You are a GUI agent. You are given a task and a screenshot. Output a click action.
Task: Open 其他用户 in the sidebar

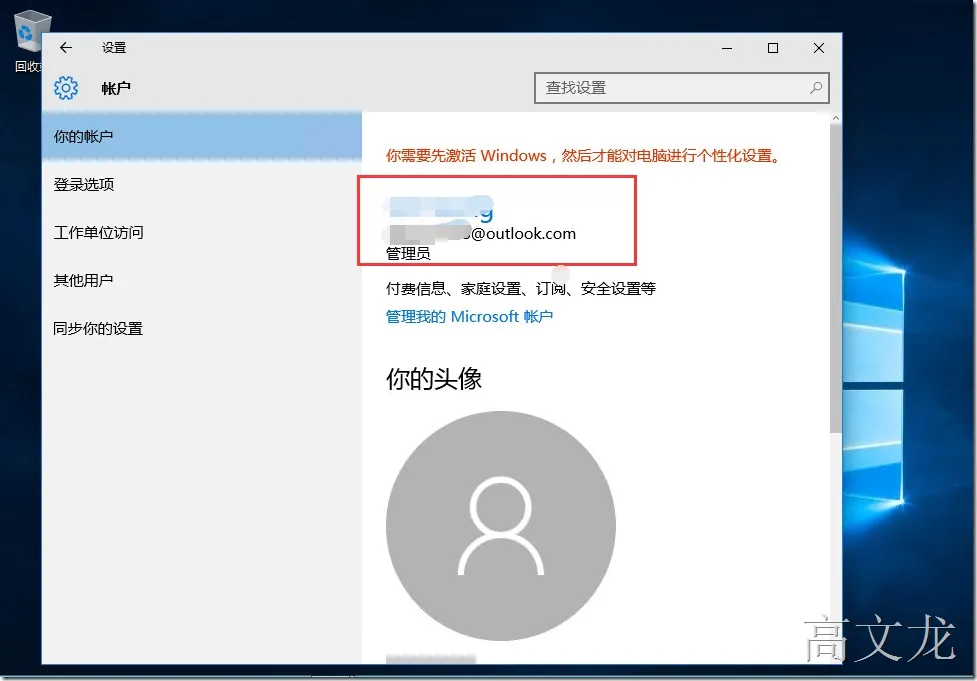(202, 280)
